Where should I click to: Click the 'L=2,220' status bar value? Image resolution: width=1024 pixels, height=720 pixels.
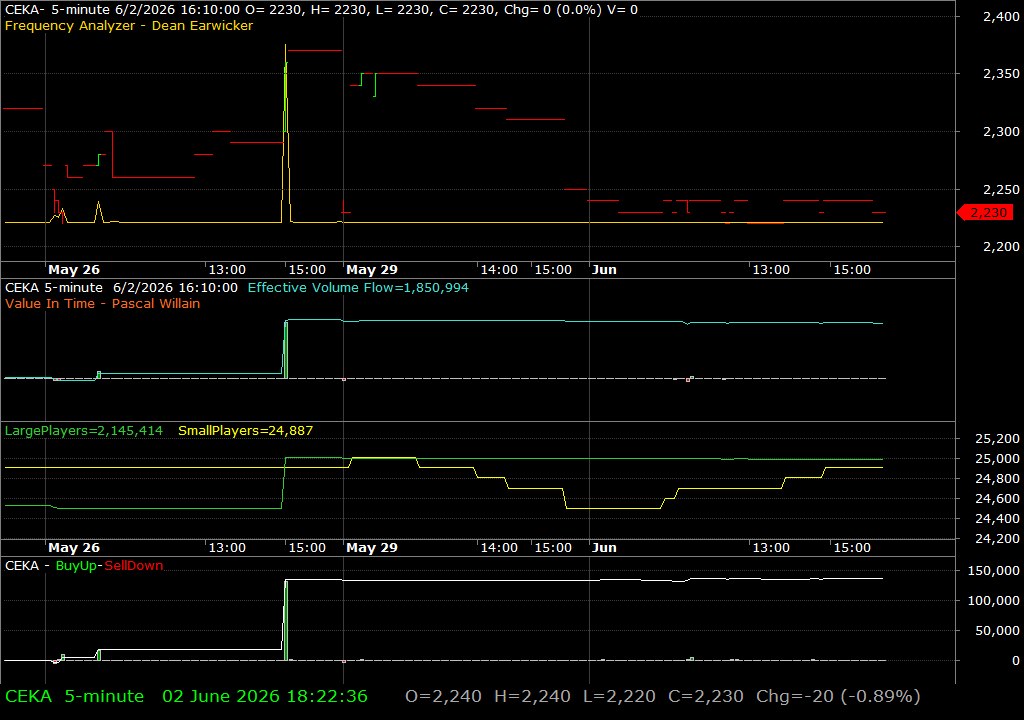pyautogui.click(x=619, y=696)
